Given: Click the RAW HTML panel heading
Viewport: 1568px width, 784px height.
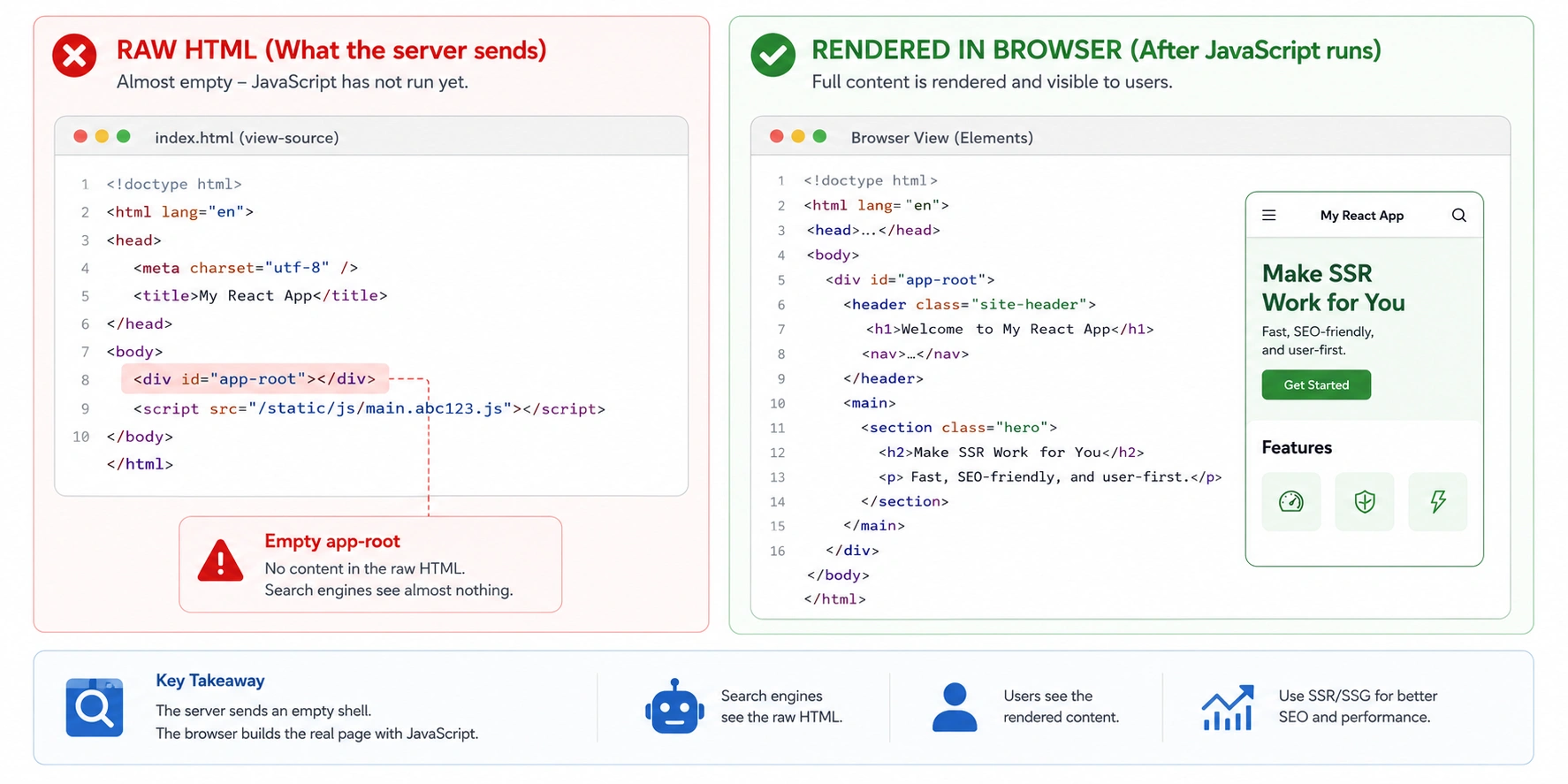Looking at the screenshot, I should coord(331,49).
